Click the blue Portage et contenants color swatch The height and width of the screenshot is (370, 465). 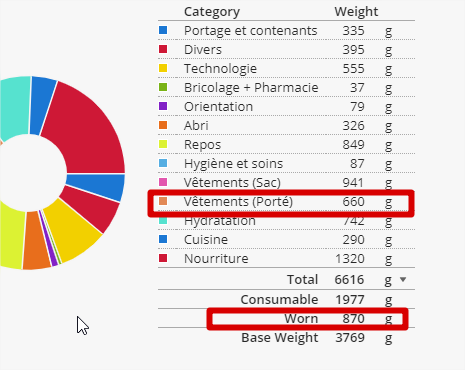point(163,30)
